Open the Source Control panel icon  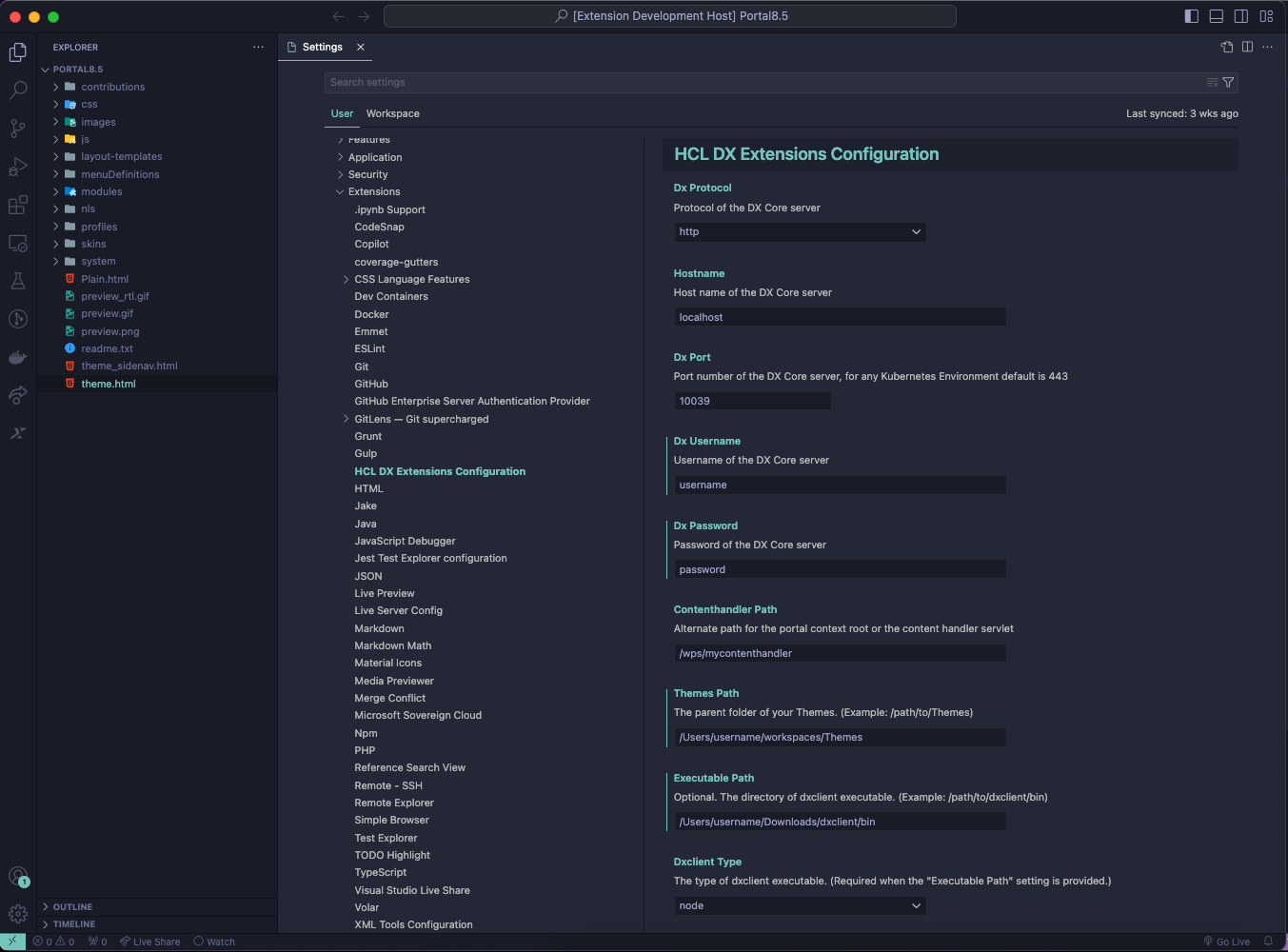17,129
